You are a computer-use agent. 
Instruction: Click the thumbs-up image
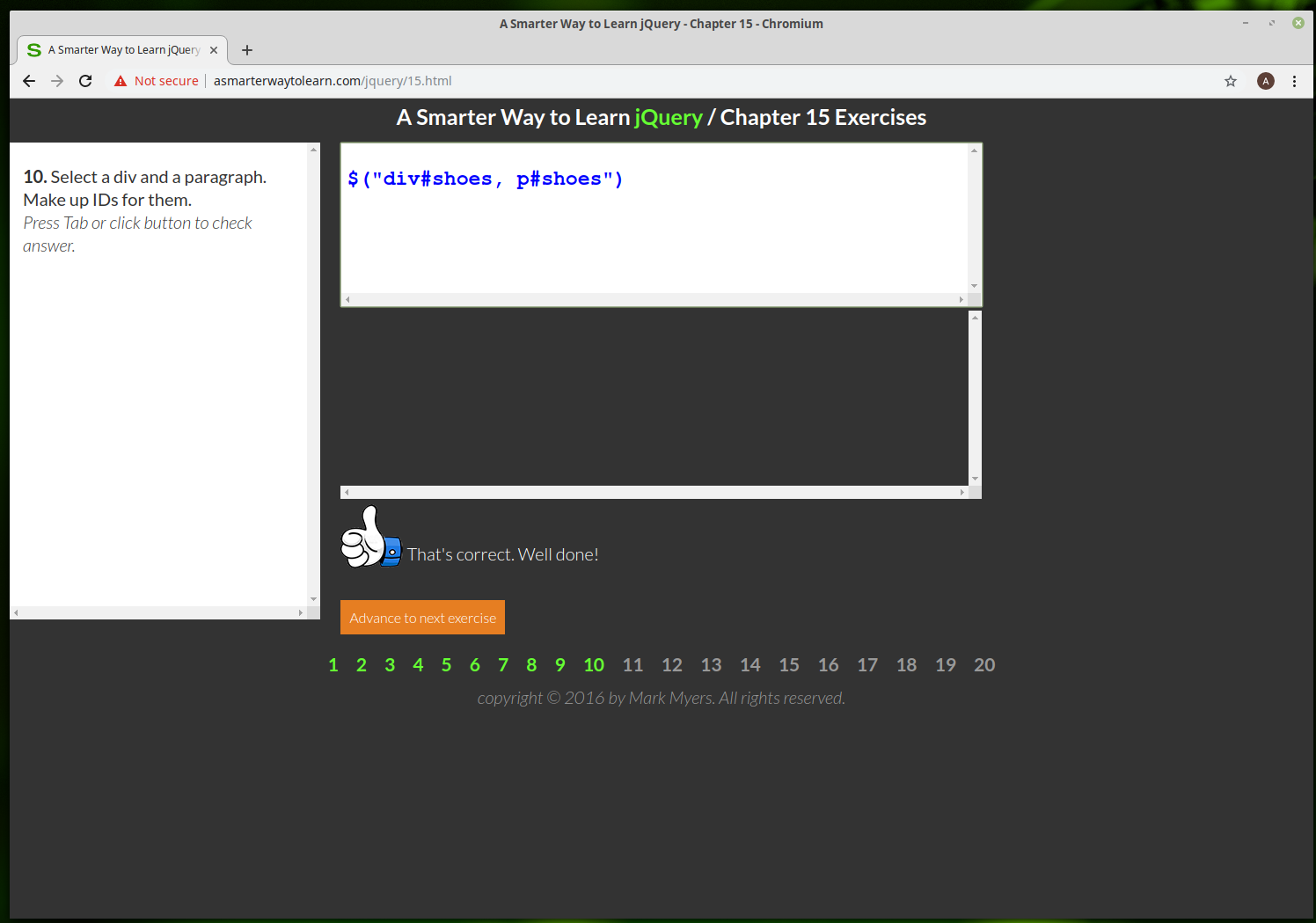tap(370, 538)
